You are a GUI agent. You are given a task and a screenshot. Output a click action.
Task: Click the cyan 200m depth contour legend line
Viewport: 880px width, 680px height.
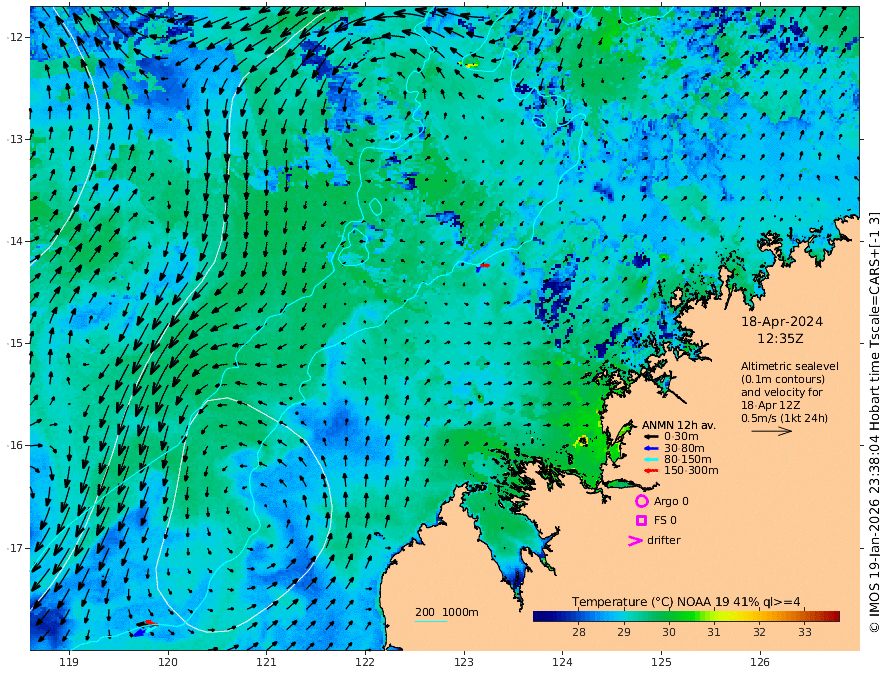[430, 621]
